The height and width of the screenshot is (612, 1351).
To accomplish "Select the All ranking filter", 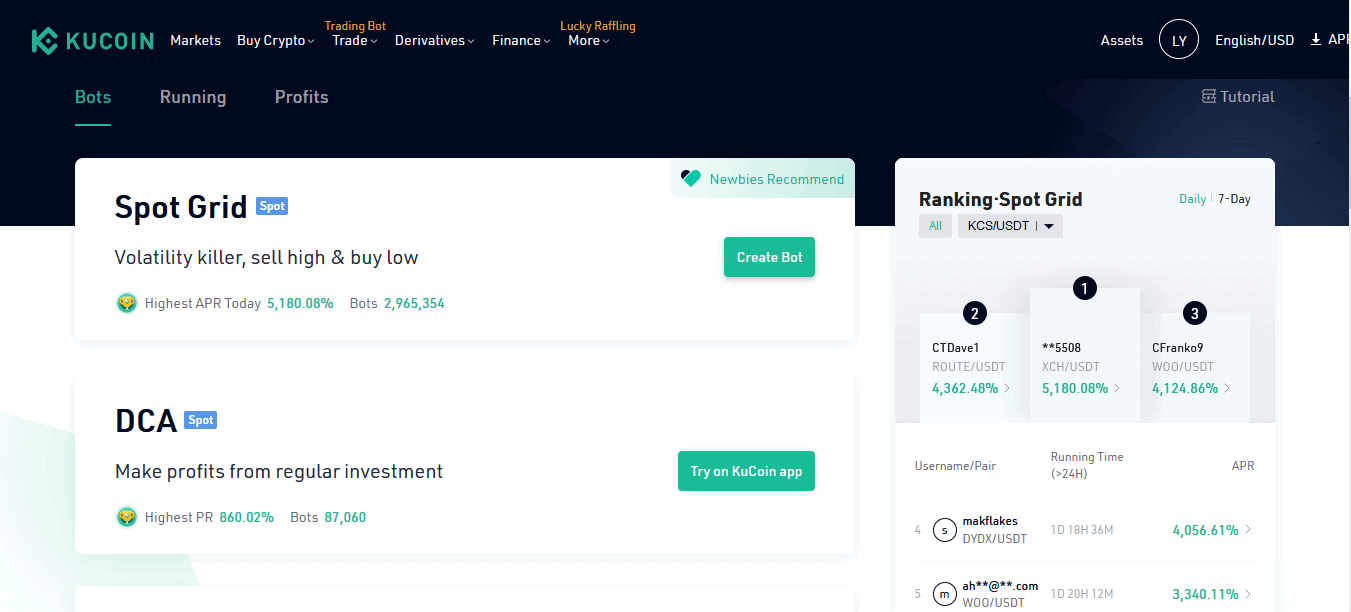I will tap(935, 226).
